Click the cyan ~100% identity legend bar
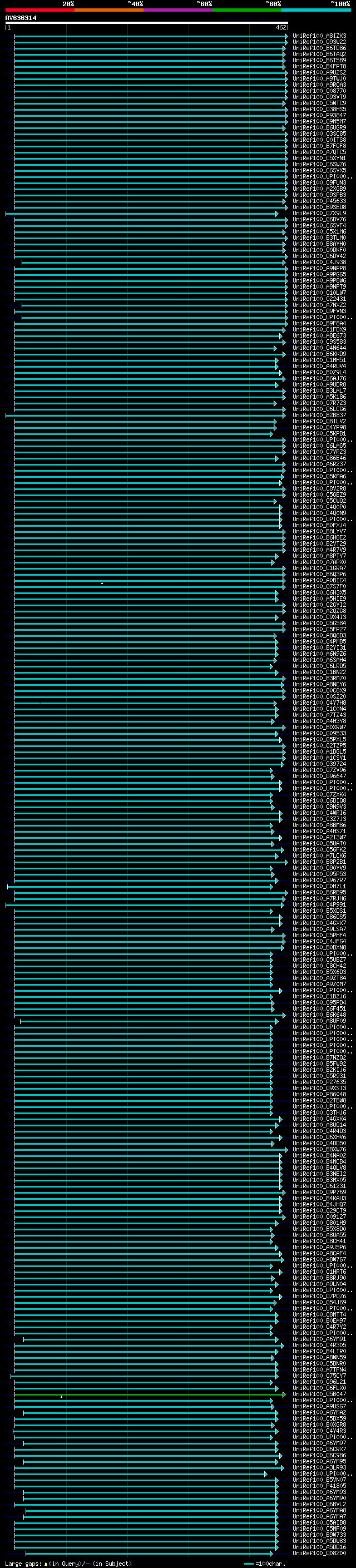 point(316,10)
